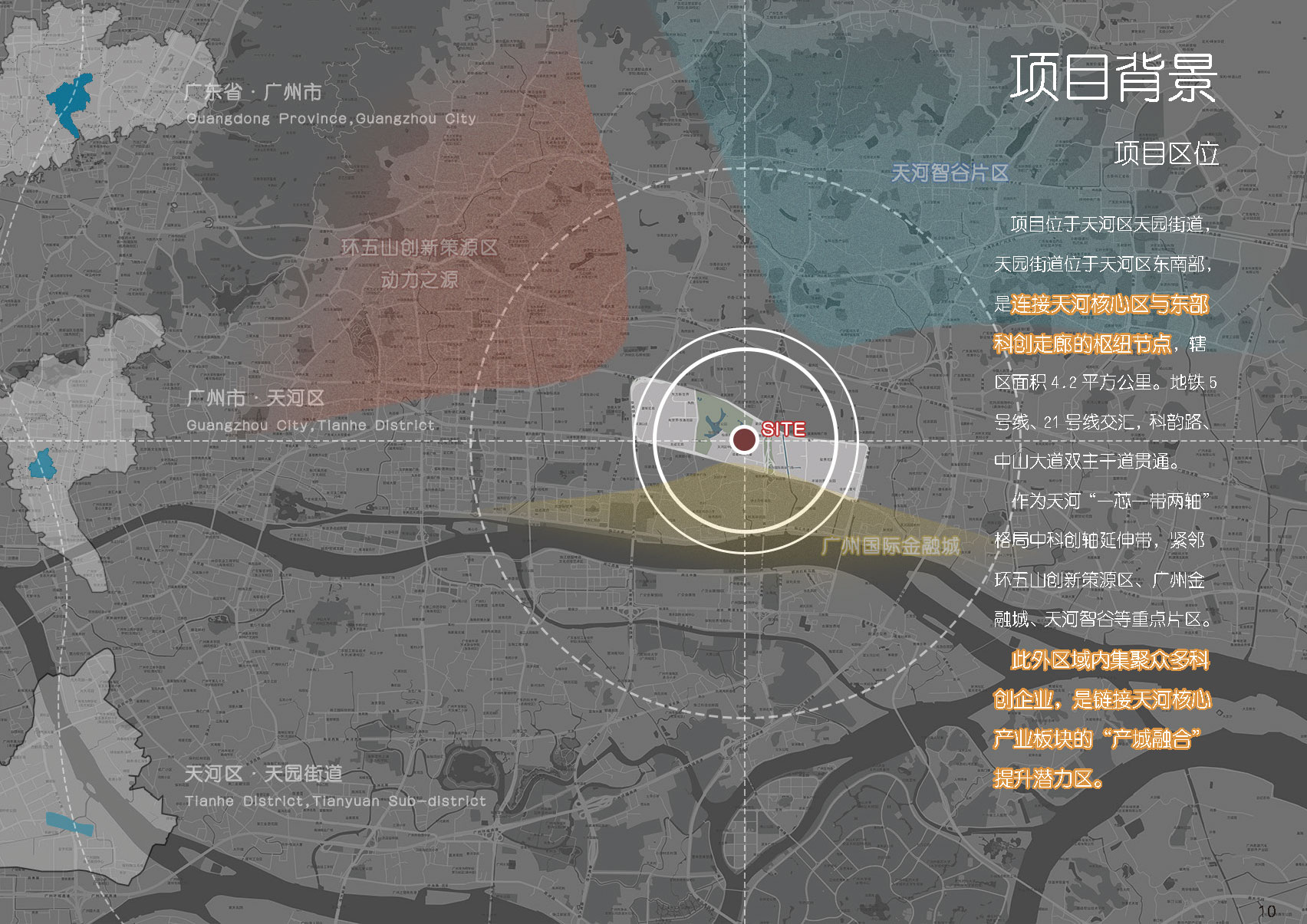Click the highlighted line 连接天河核心区与东部
Screen dimensions: 1307x924
point(1110,304)
